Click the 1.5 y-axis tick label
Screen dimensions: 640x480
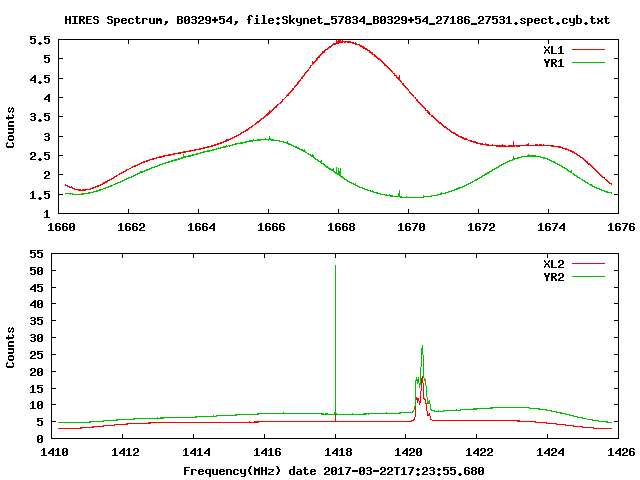pos(40,195)
